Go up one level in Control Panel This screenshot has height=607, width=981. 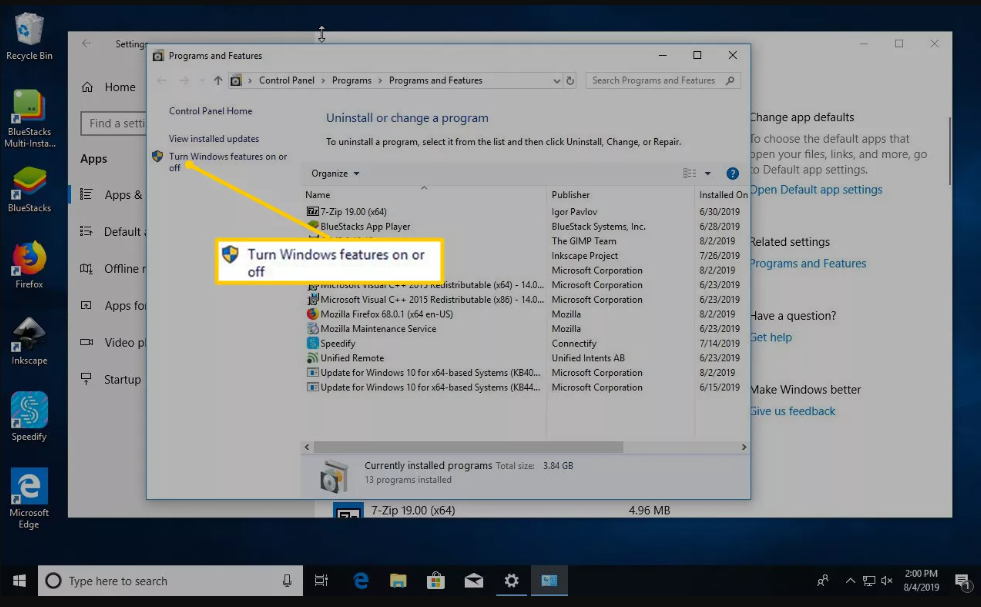click(x=218, y=81)
